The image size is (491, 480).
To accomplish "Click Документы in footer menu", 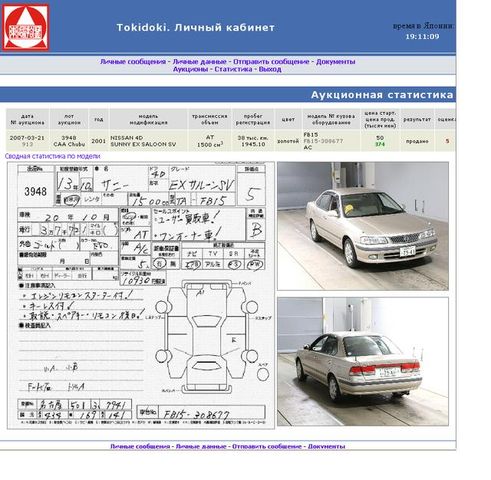I will point(326,446).
